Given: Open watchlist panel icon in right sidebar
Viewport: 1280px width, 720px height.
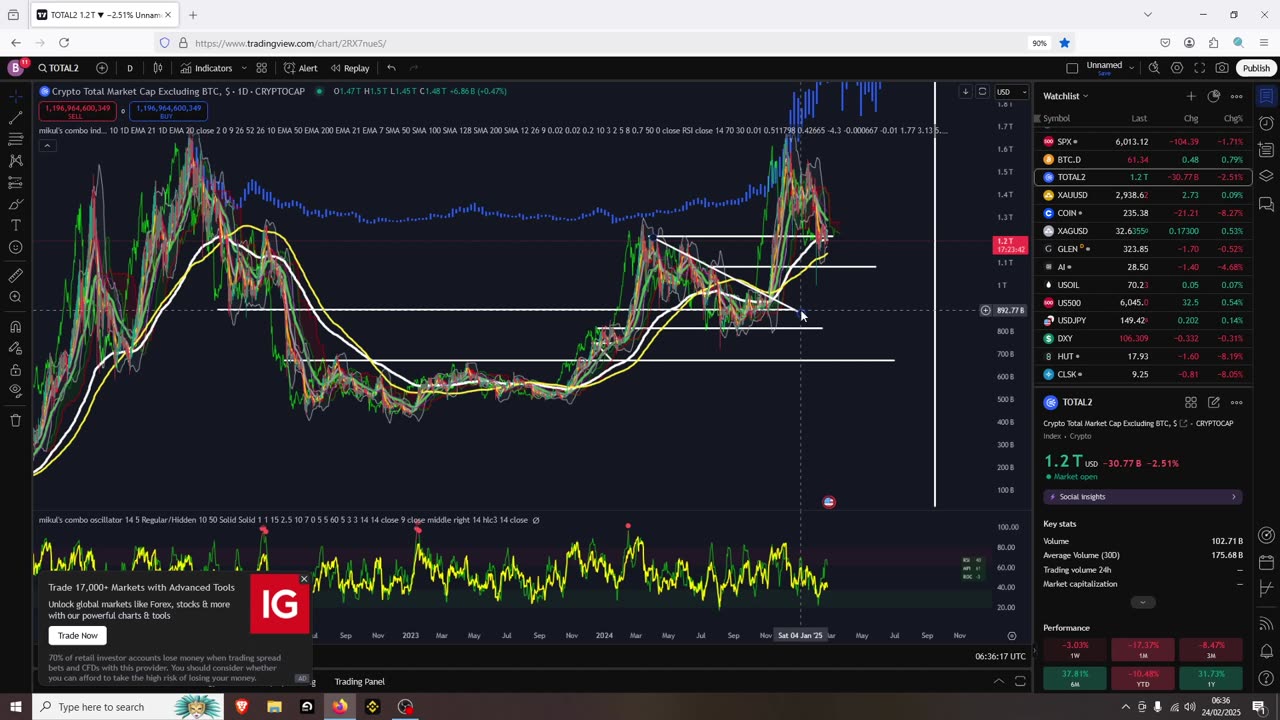Looking at the screenshot, I should pos(1266,97).
